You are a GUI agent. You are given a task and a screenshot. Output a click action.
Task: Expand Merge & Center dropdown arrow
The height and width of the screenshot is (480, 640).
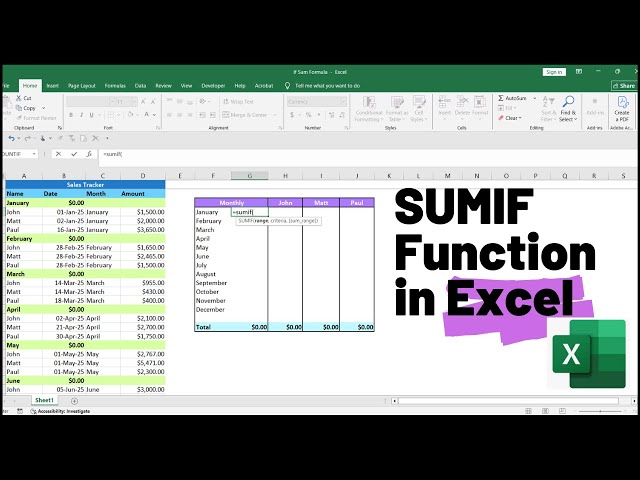click(275, 115)
